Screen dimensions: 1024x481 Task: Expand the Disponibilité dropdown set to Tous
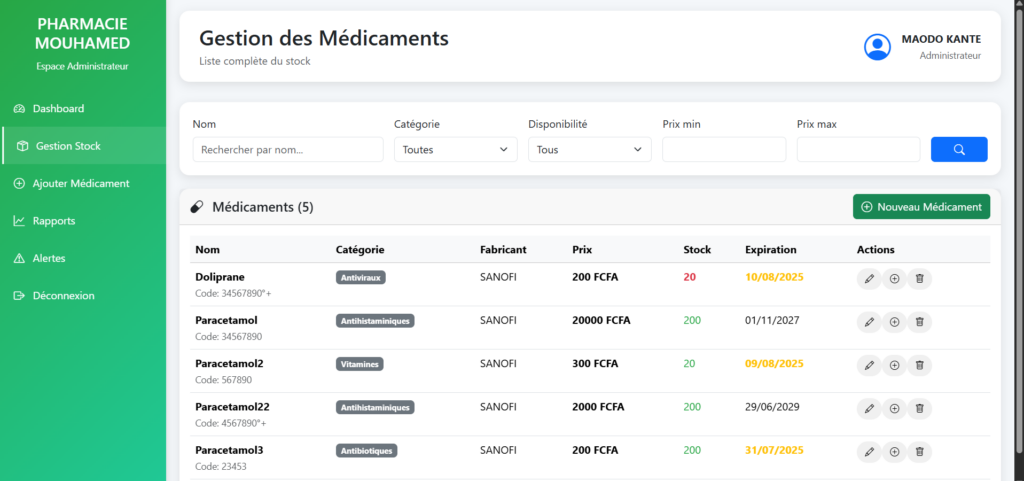[589, 150]
